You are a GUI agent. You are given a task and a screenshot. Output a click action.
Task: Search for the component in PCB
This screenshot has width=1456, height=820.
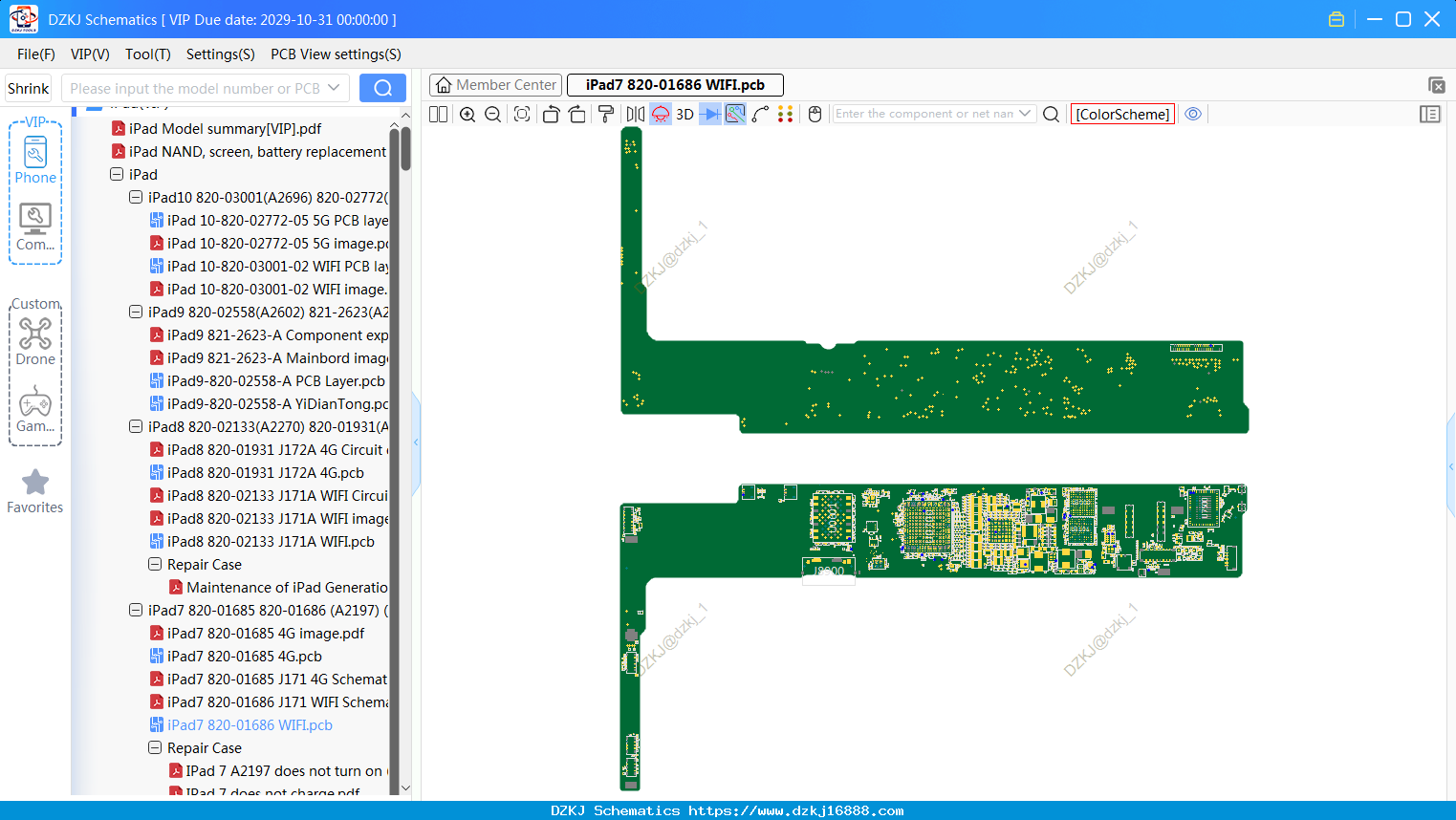1051,114
